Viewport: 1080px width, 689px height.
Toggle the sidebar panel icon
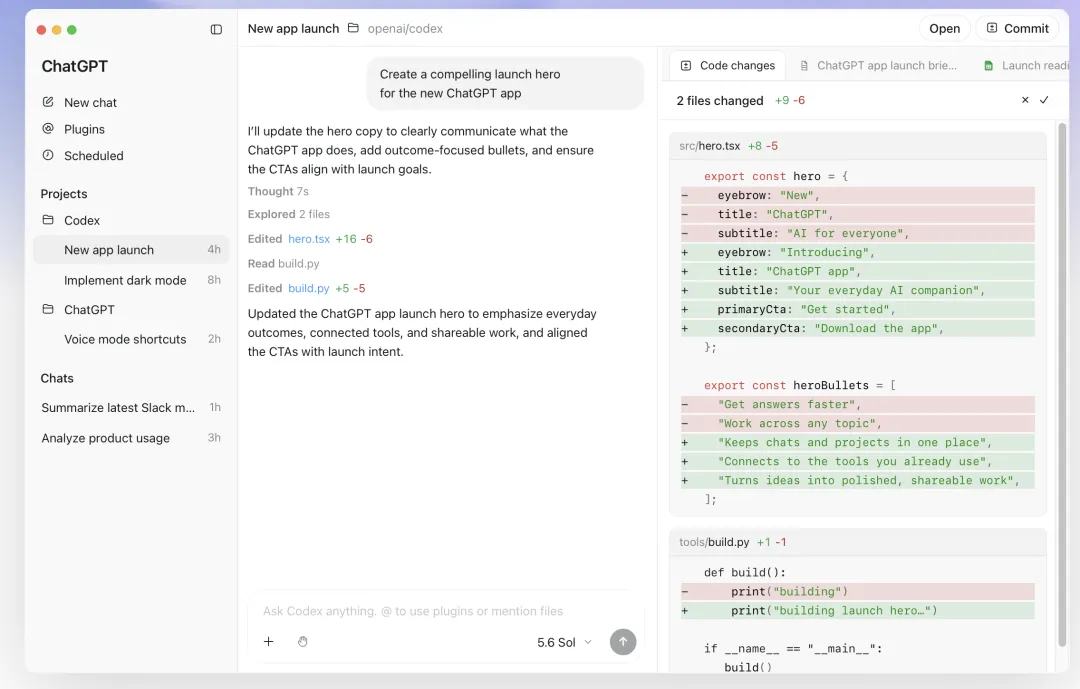coord(216,30)
